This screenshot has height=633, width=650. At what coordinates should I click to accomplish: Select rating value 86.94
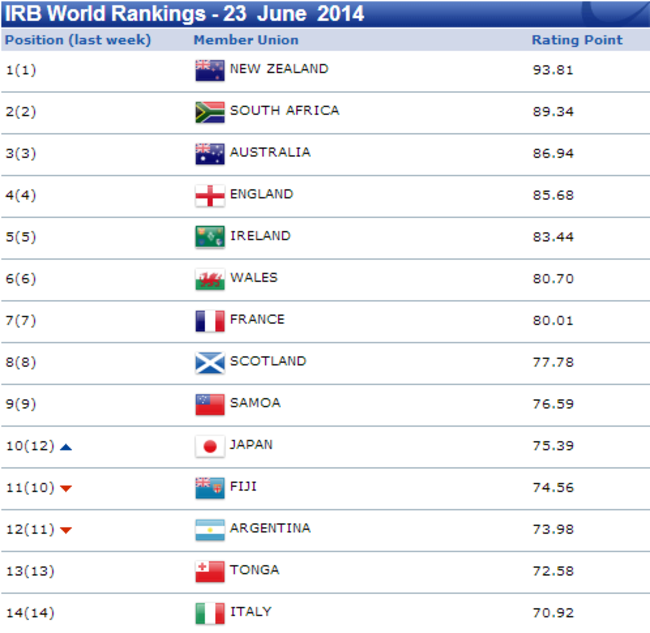pyautogui.click(x=553, y=153)
